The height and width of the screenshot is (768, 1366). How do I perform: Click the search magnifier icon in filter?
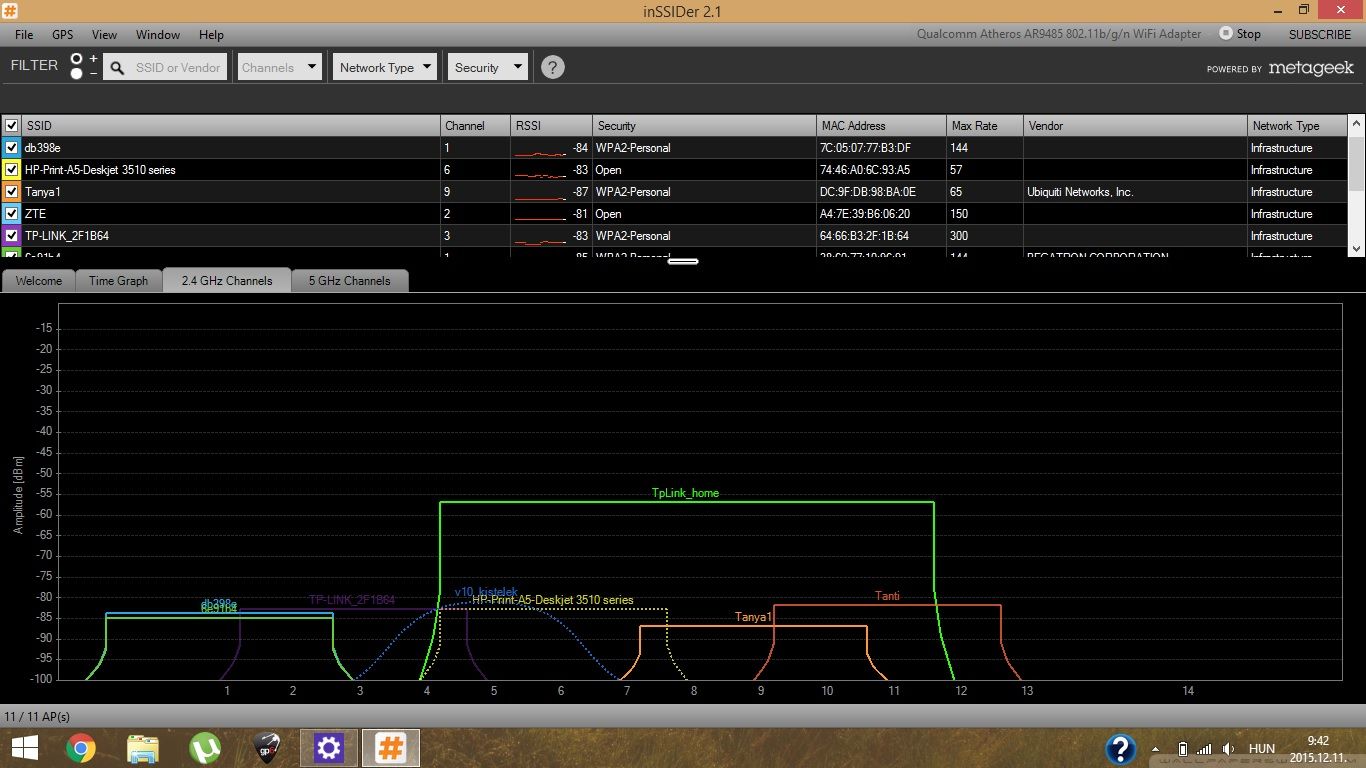pos(118,68)
